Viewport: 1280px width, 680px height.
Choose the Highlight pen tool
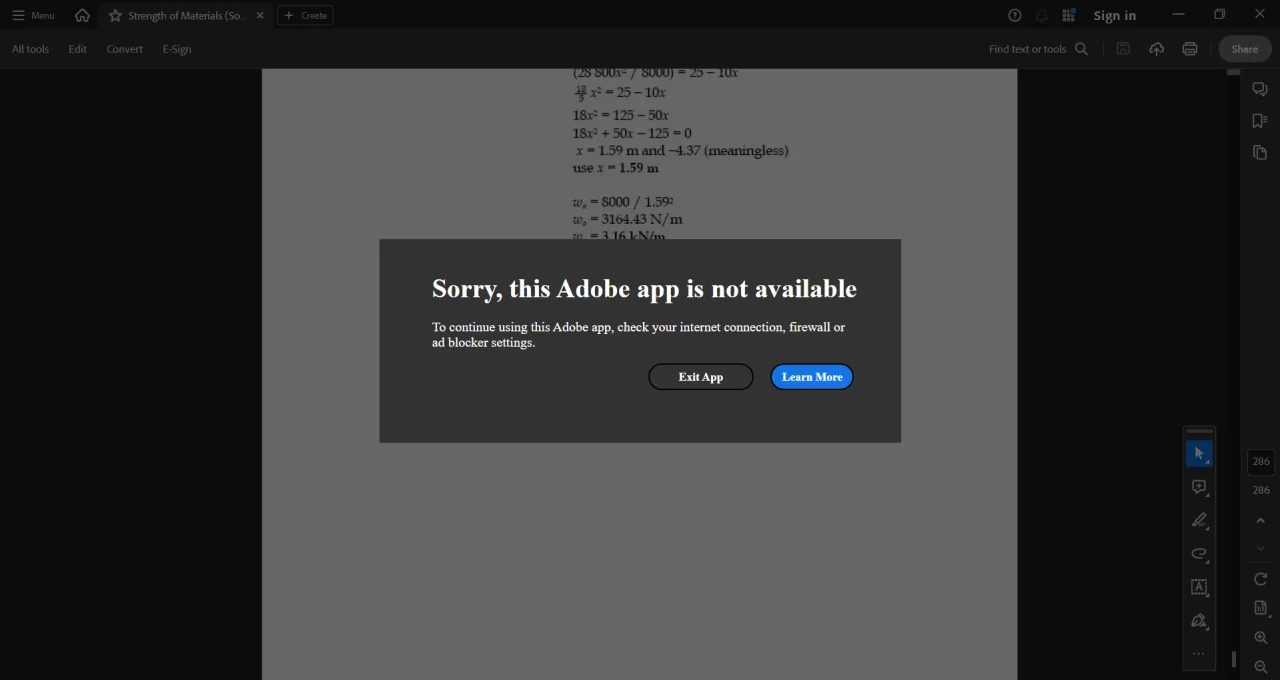1199,520
